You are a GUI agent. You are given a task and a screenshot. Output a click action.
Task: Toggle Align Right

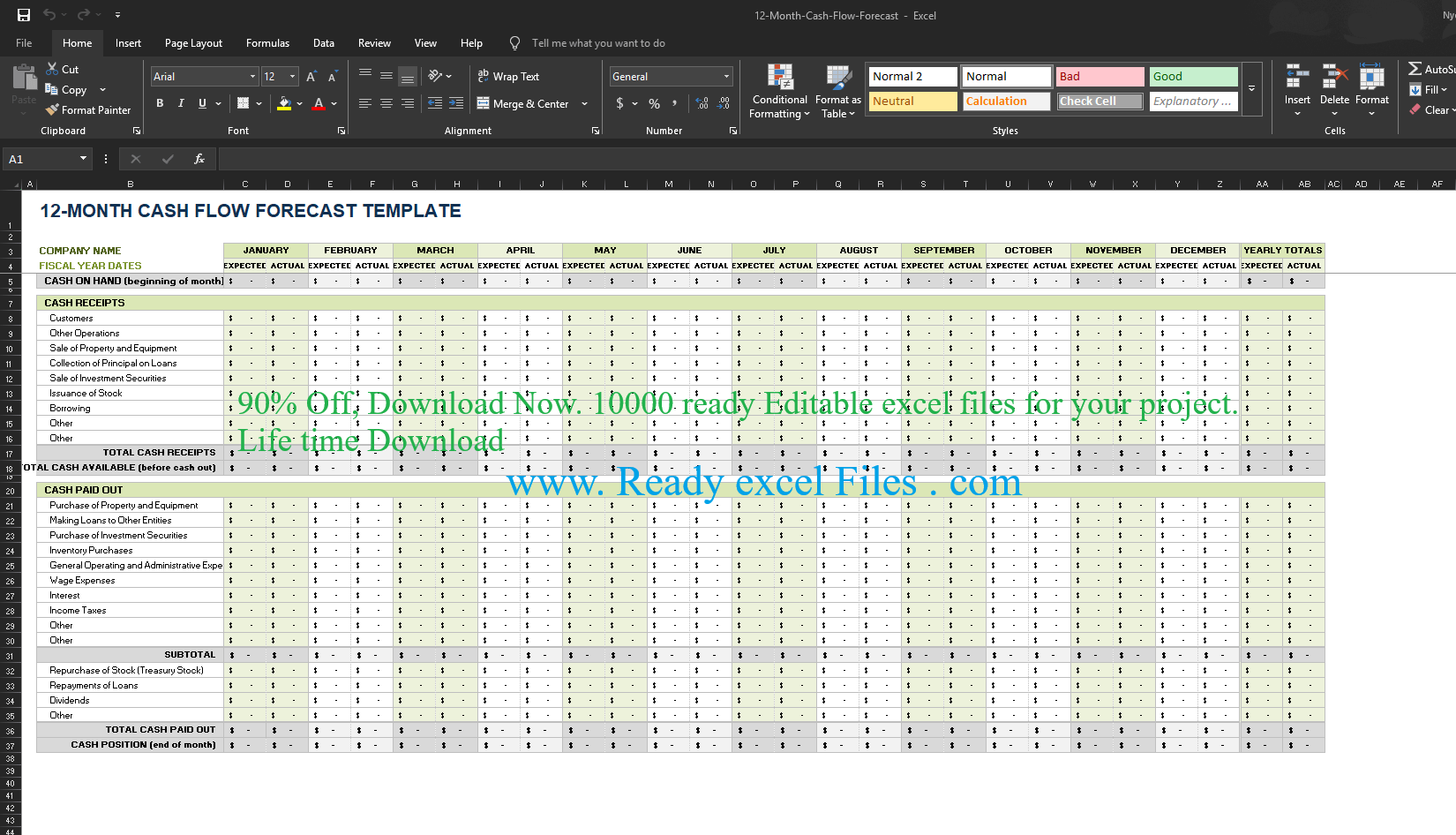coord(408,103)
